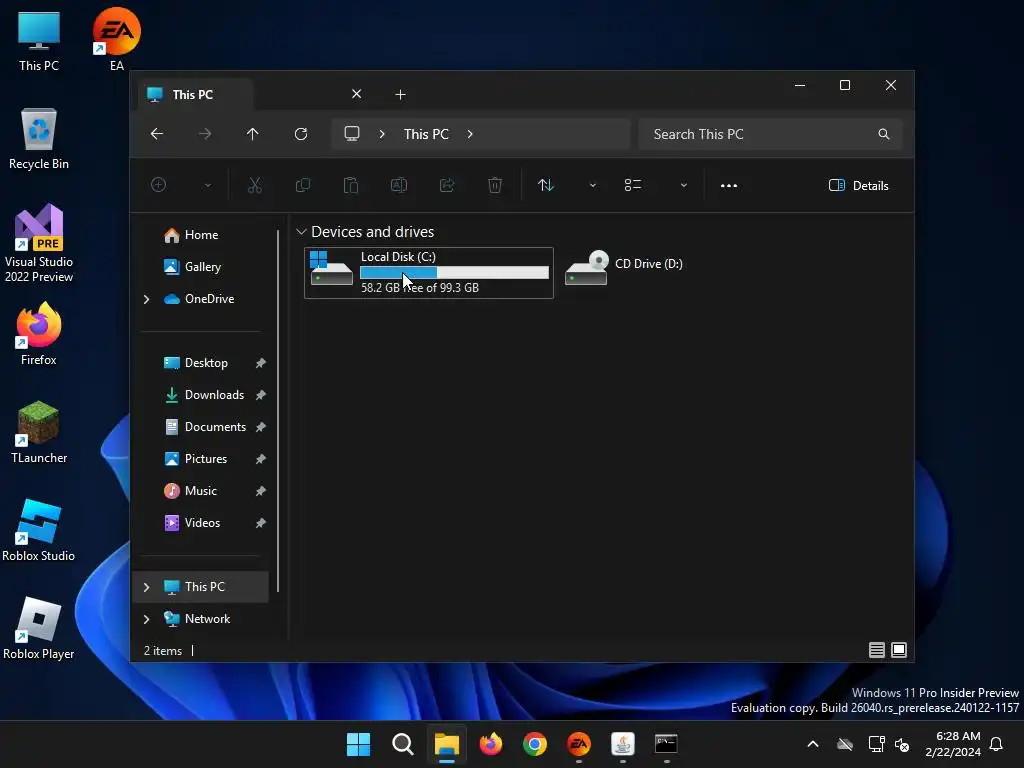This screenshot has width=1024, height=768.
Task: Go back using the back arrow
Action: [x=157, y=134]
